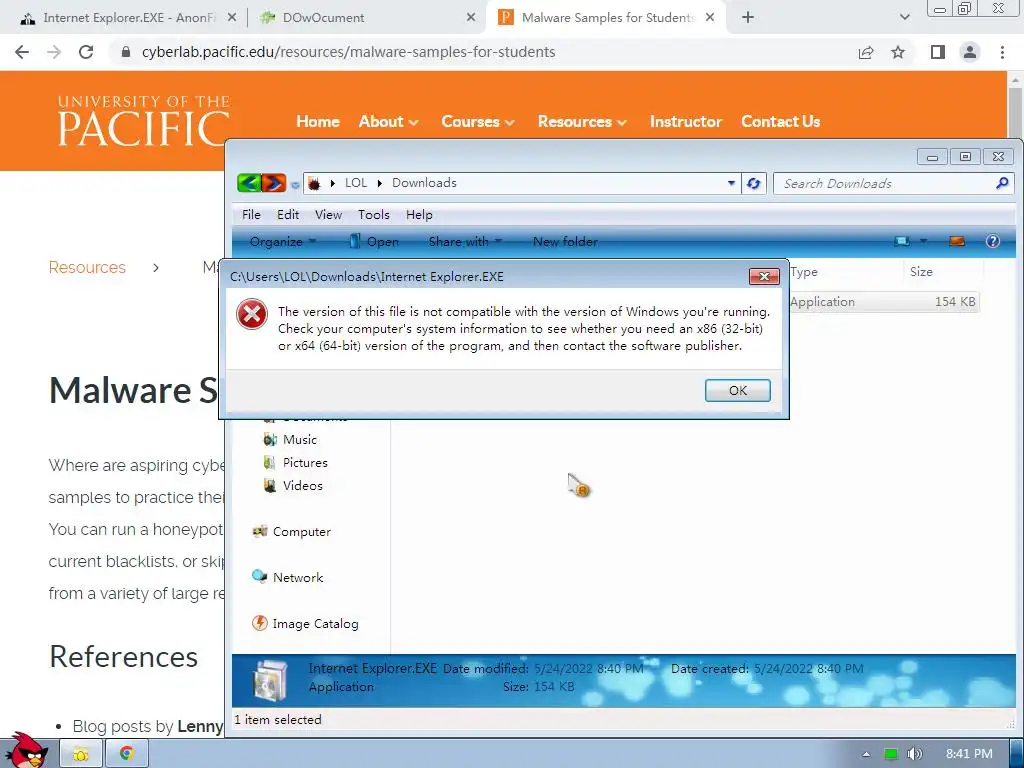Open address bar history dropdown arrow
The width and height of the screenshot is (1024, 768).
pos(731,184)
